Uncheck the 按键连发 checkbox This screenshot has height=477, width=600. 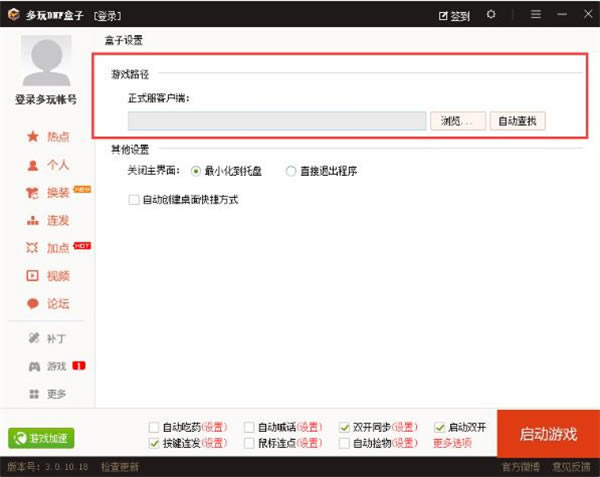[x=153, y=443]
